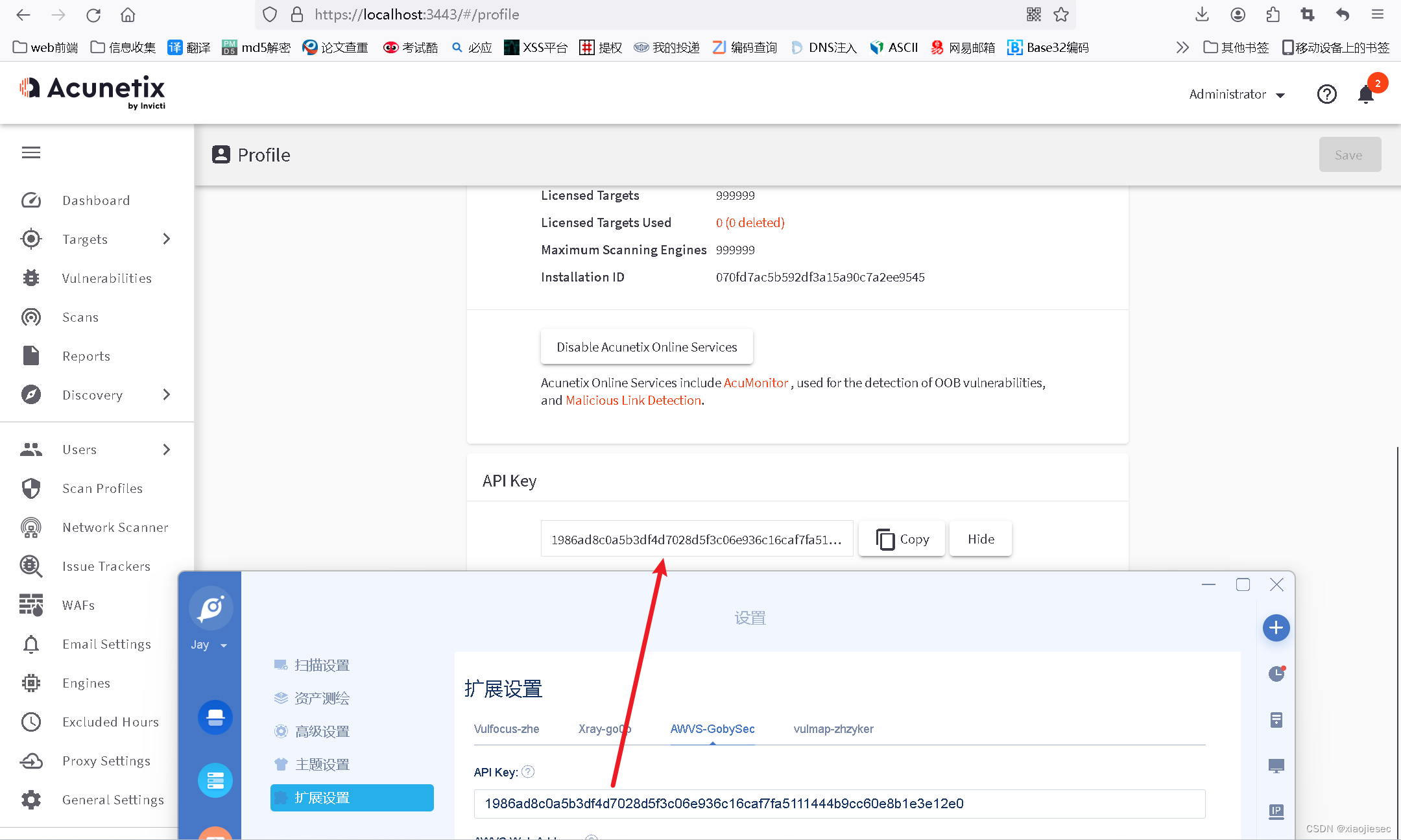Click the Issue Trackers bug-search icon
Viewport: 1401px width, 840px height.
coord(31,566)
